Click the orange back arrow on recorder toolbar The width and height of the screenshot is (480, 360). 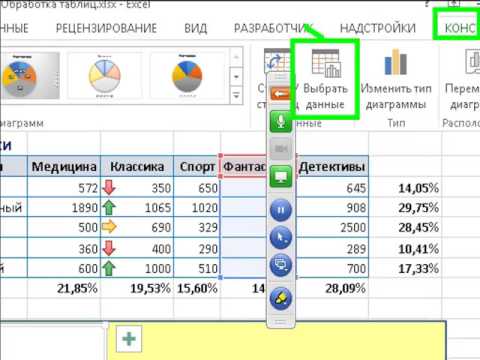[281, 94]
